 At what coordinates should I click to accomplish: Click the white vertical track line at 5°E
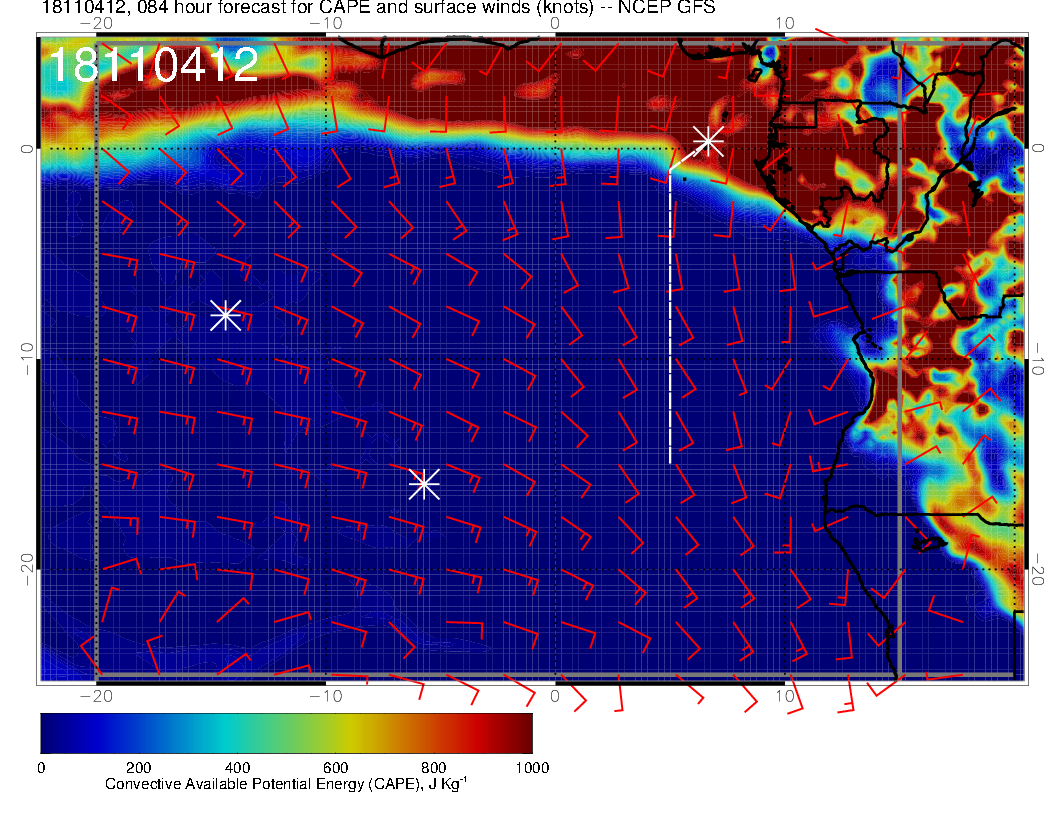[670, 316]
